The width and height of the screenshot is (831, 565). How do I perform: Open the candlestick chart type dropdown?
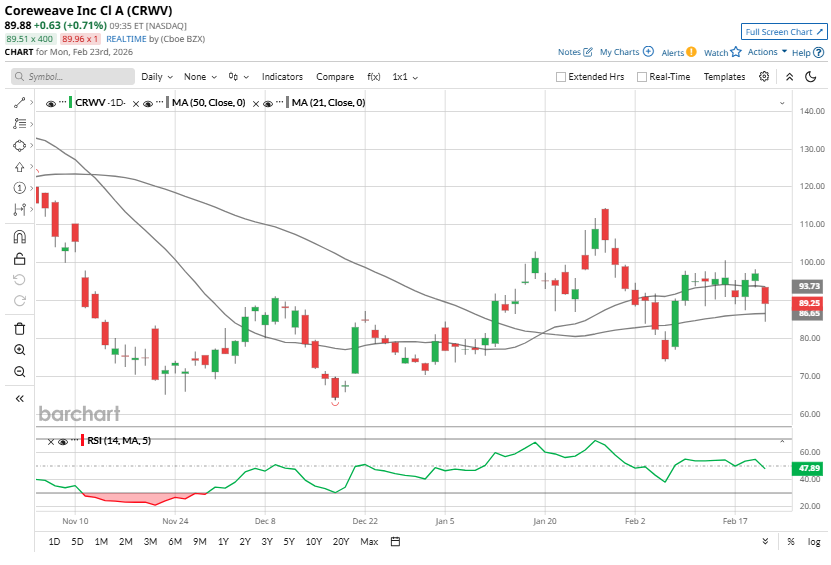238,77
